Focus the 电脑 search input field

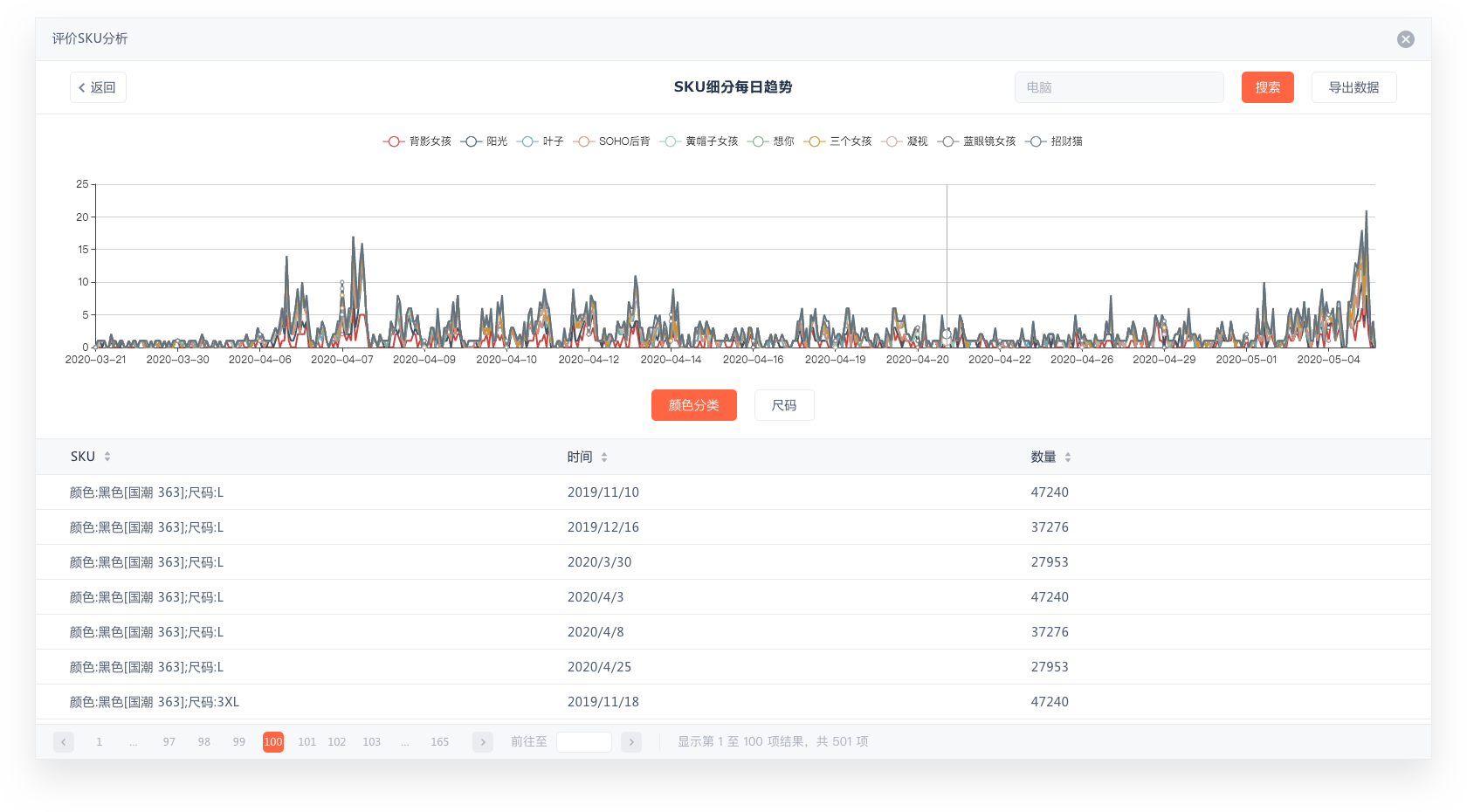[1119, 87]
